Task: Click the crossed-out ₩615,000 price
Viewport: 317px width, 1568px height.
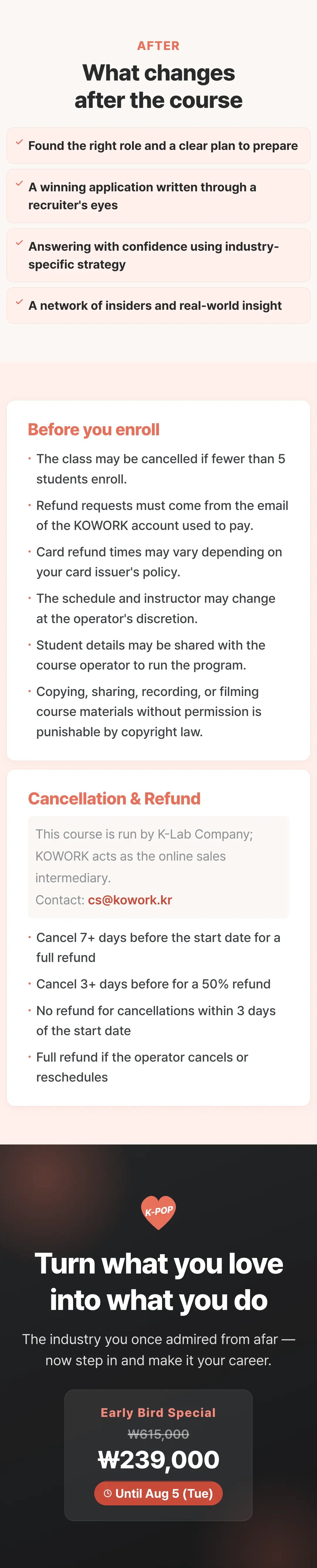Action: [x=158, y=1434]
